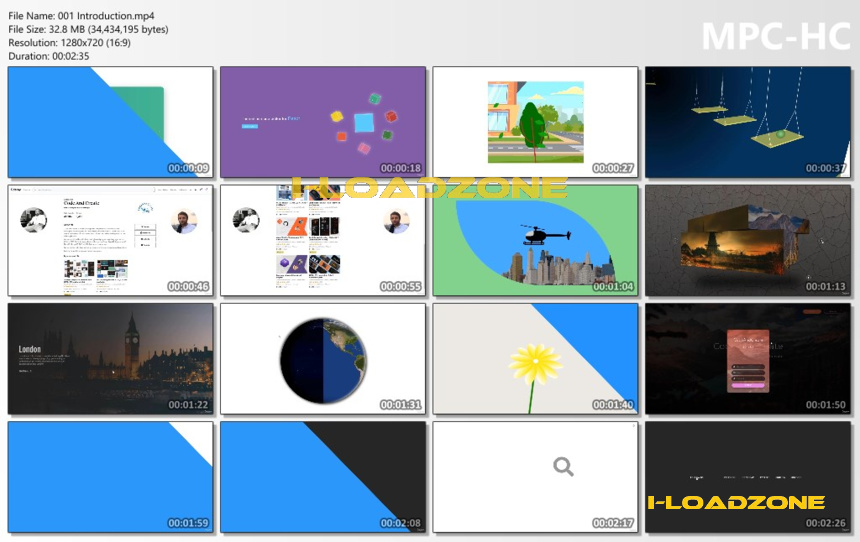Click the black-and-white avatar in the 00:00:46 frame
The width and height of the screenshot is (860, 542).
tap(33, 220)
